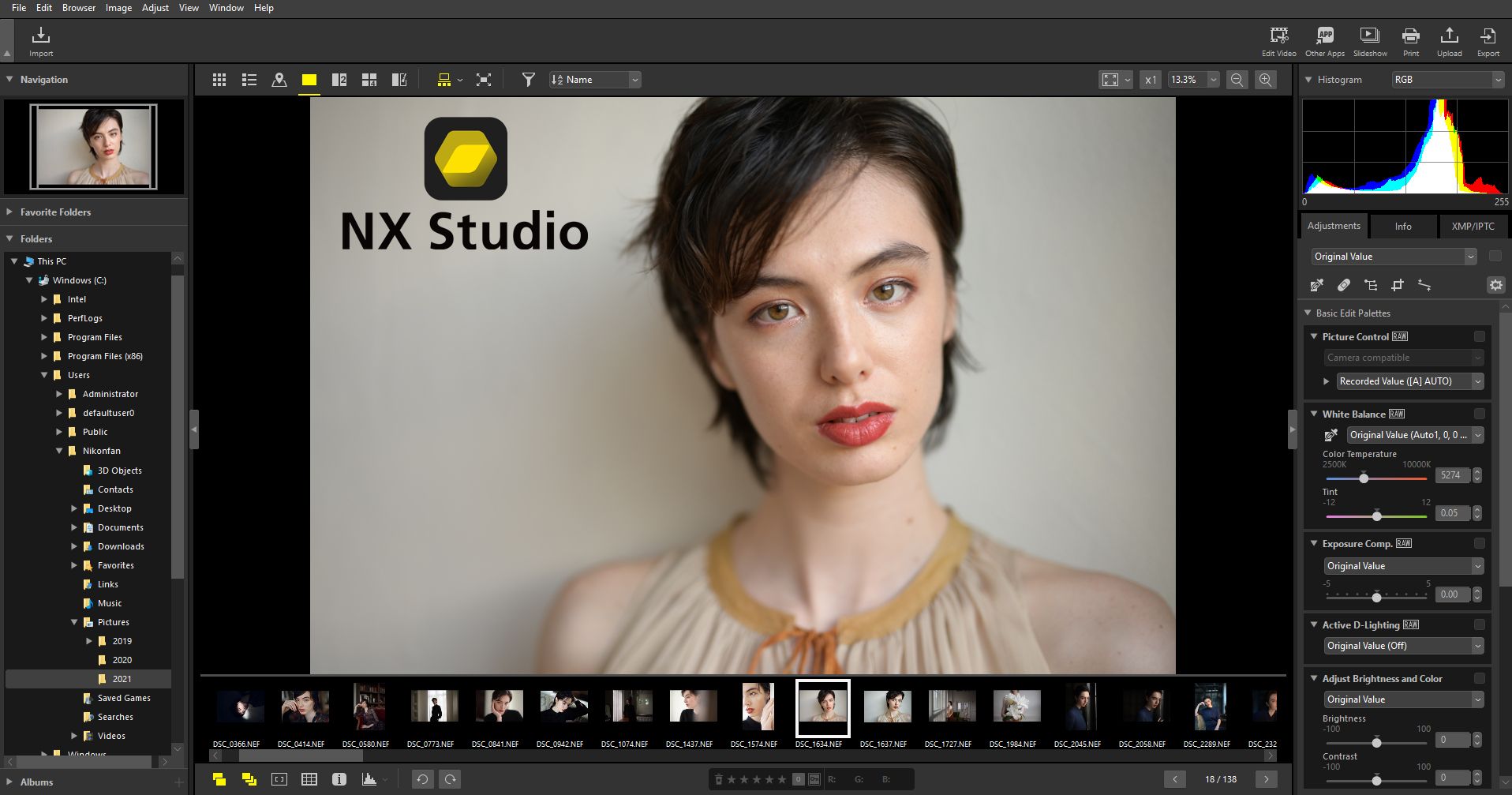
Task: Select the map view mode
Action: tap(280, 79)
